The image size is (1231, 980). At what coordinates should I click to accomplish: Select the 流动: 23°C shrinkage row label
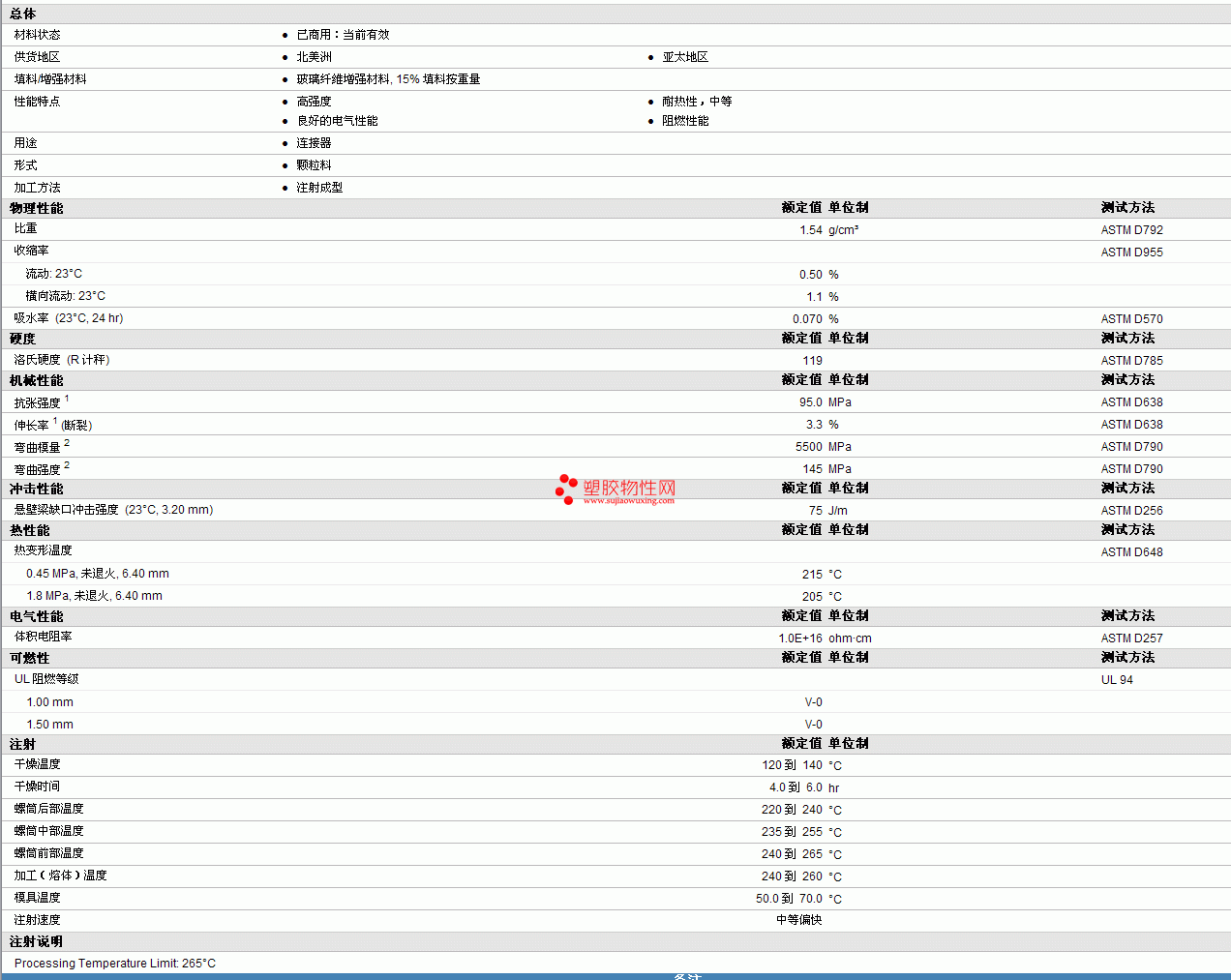[54, 274]
